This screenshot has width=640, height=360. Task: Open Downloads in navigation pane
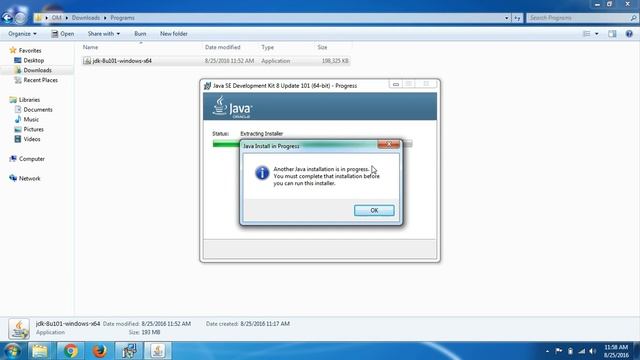(37, 70)
